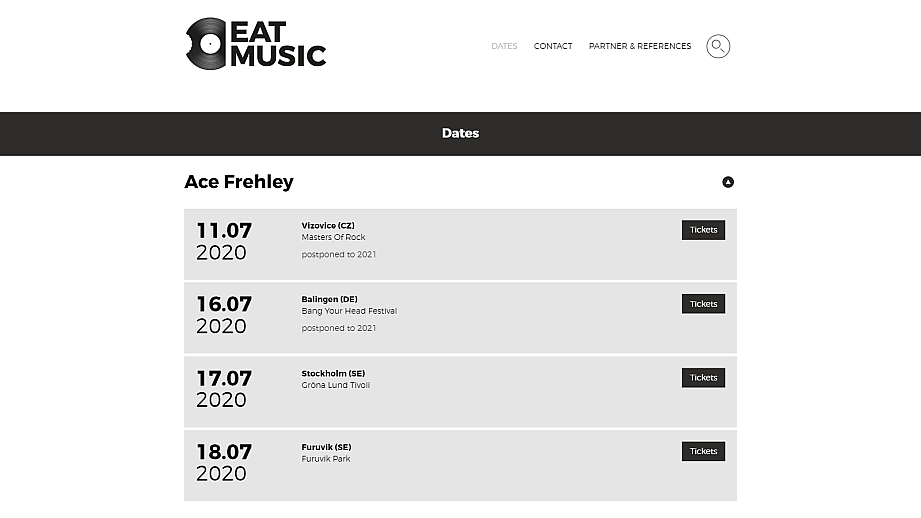Click the Furuvik (SE) location title
Image resolution: width=921 pixels, height=518 pixels.
[x=326, y=448]
